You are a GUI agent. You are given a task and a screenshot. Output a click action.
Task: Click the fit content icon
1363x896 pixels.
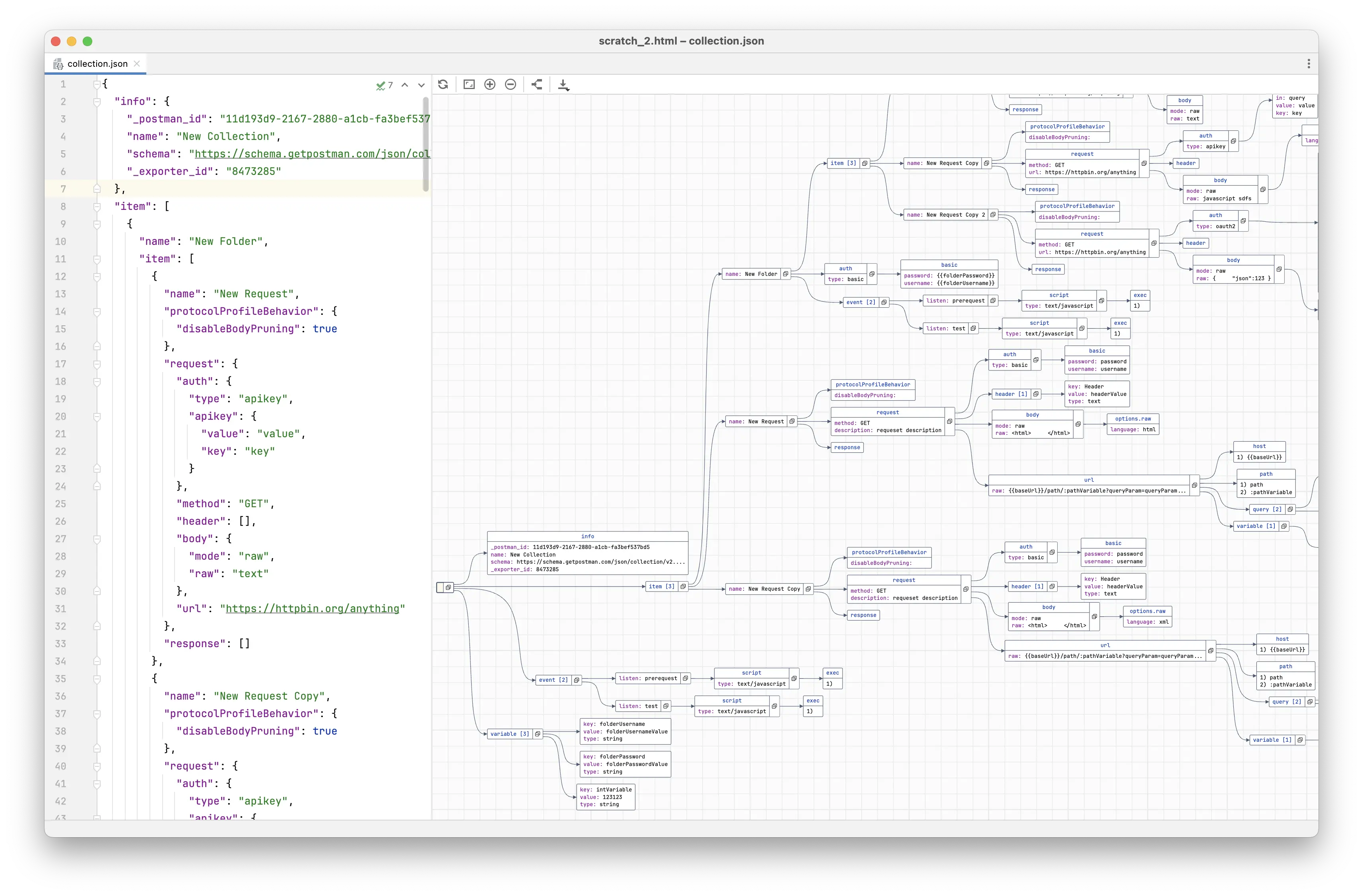click(469, 85)
